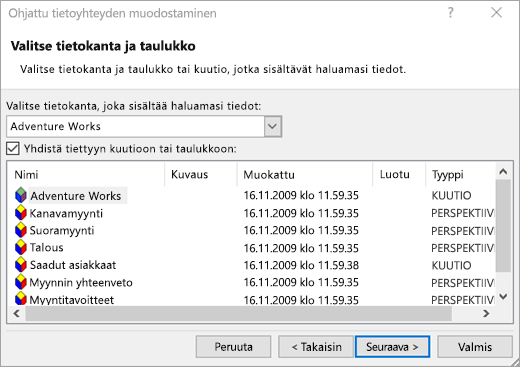Click the Talous row type value
520x367 pixels.
tap(463, 248)
